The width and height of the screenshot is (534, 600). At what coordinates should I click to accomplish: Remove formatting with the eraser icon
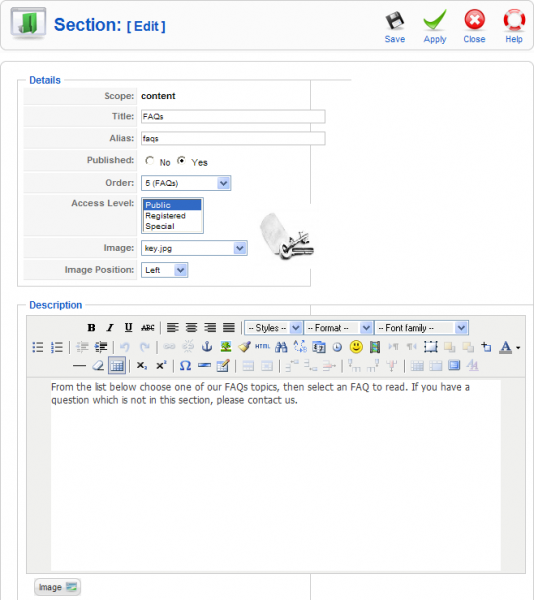(98, 366)
